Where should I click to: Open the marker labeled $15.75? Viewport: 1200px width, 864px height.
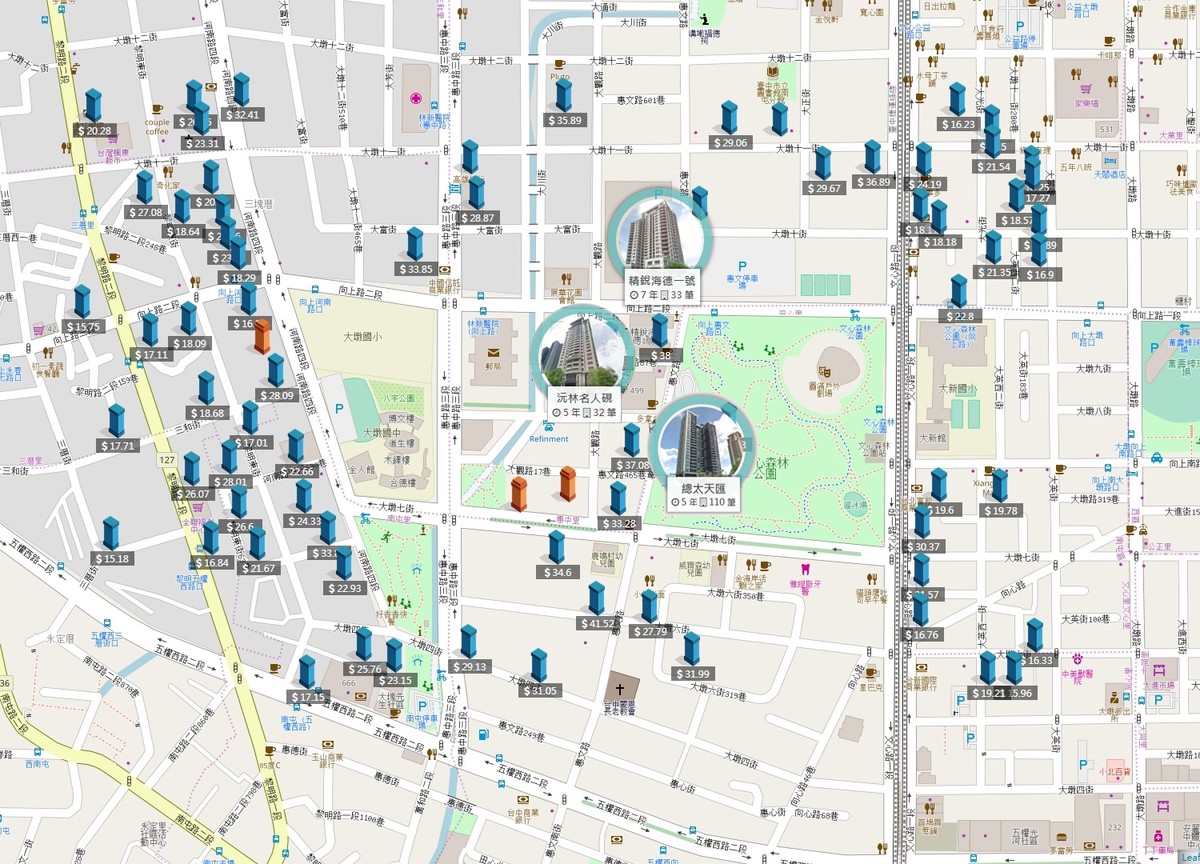(x=82, y=302)
